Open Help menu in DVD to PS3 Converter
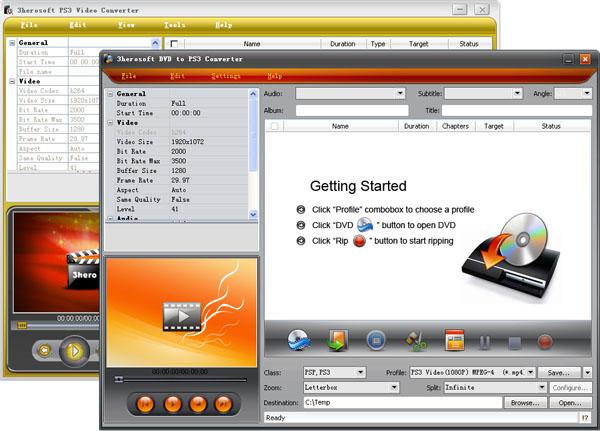 [x=274, y=76]
